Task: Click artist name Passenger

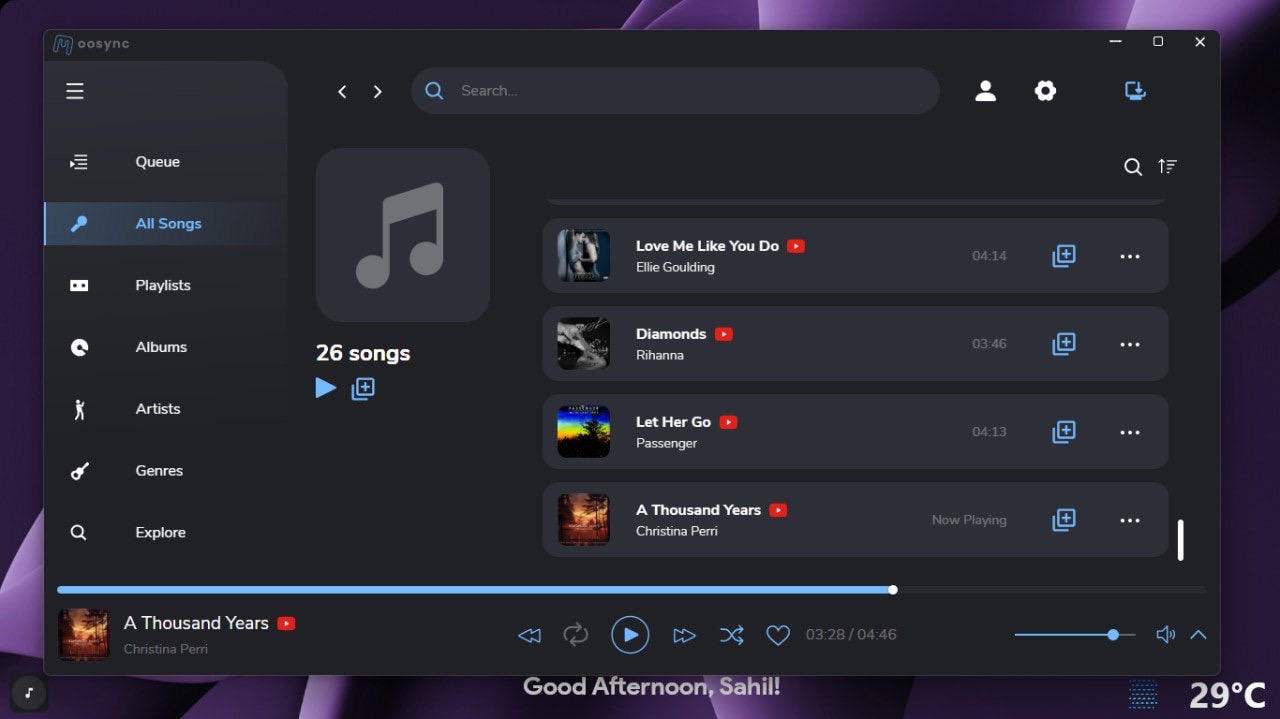Action: click(666, 443)
